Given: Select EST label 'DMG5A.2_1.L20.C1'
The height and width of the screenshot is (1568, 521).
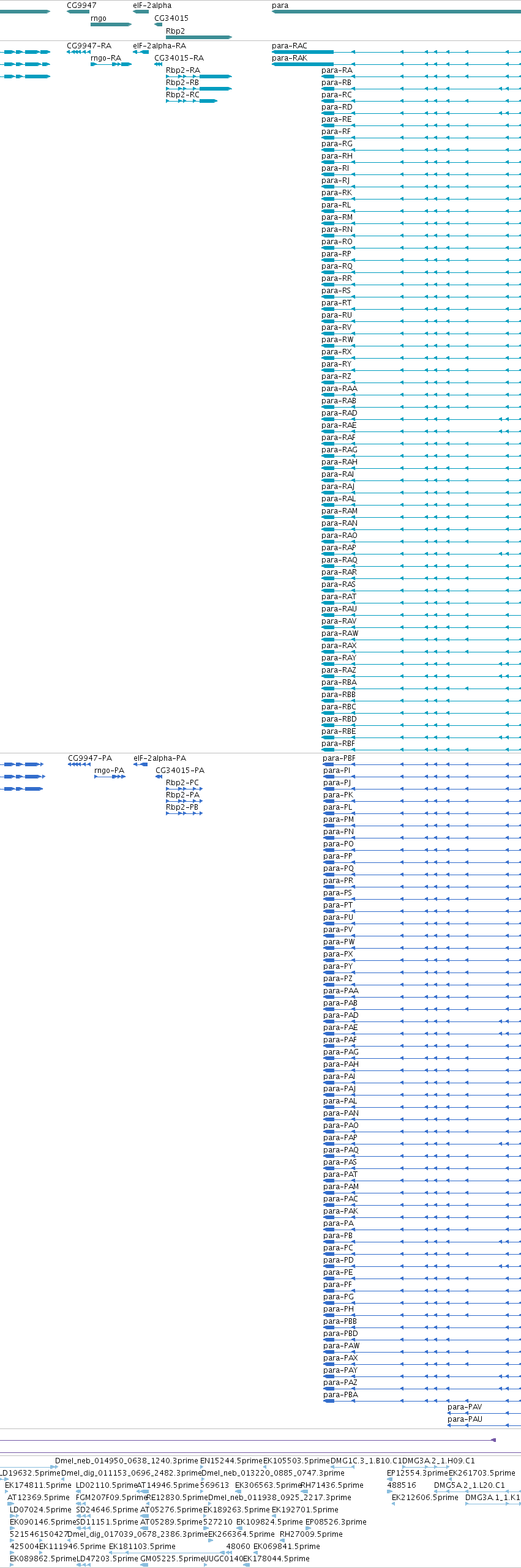Looking at the screenshot, I should click(x=470, y=1485).
